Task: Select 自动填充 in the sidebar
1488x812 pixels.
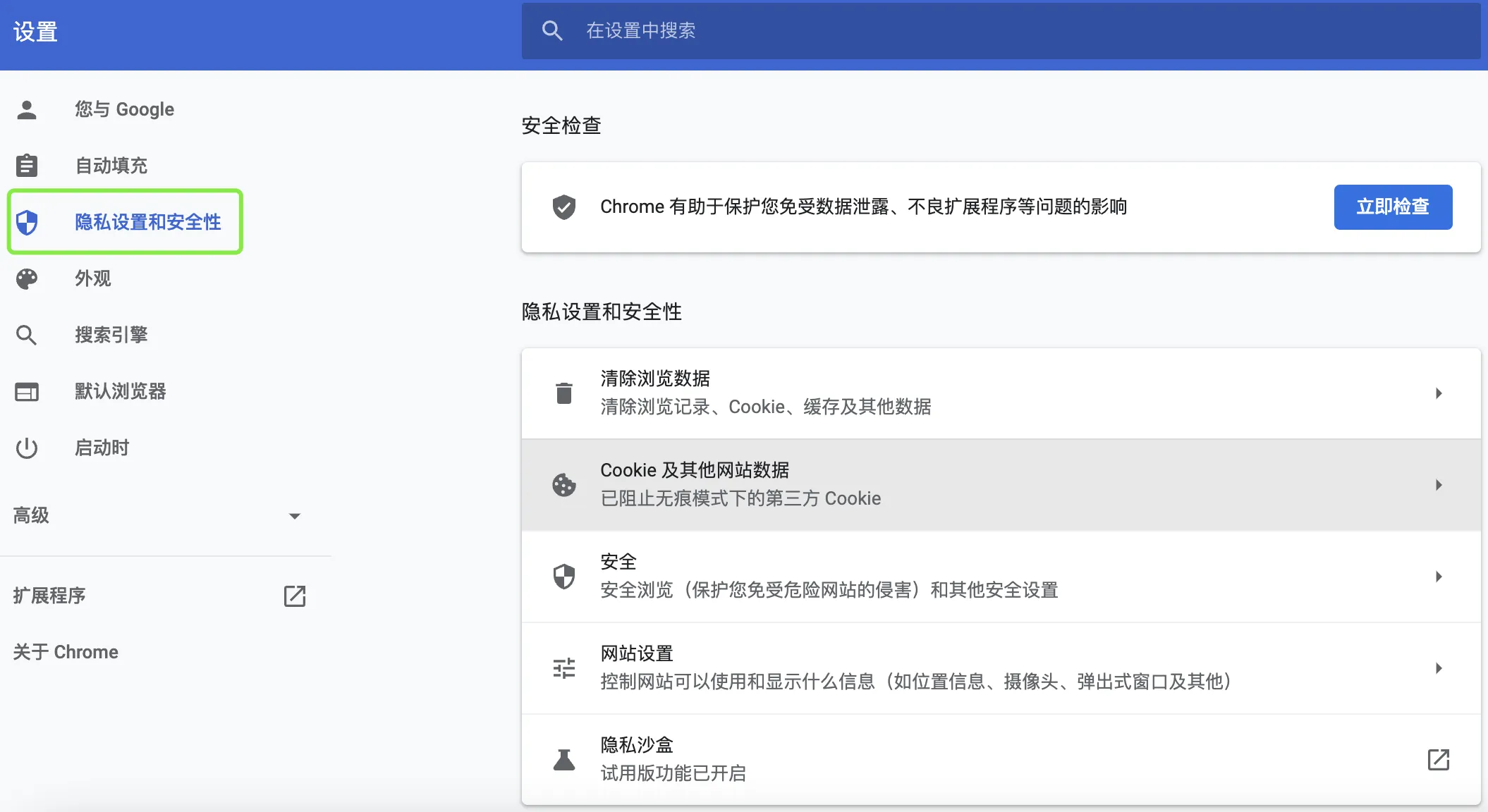Action: click(x=111, y=166)
